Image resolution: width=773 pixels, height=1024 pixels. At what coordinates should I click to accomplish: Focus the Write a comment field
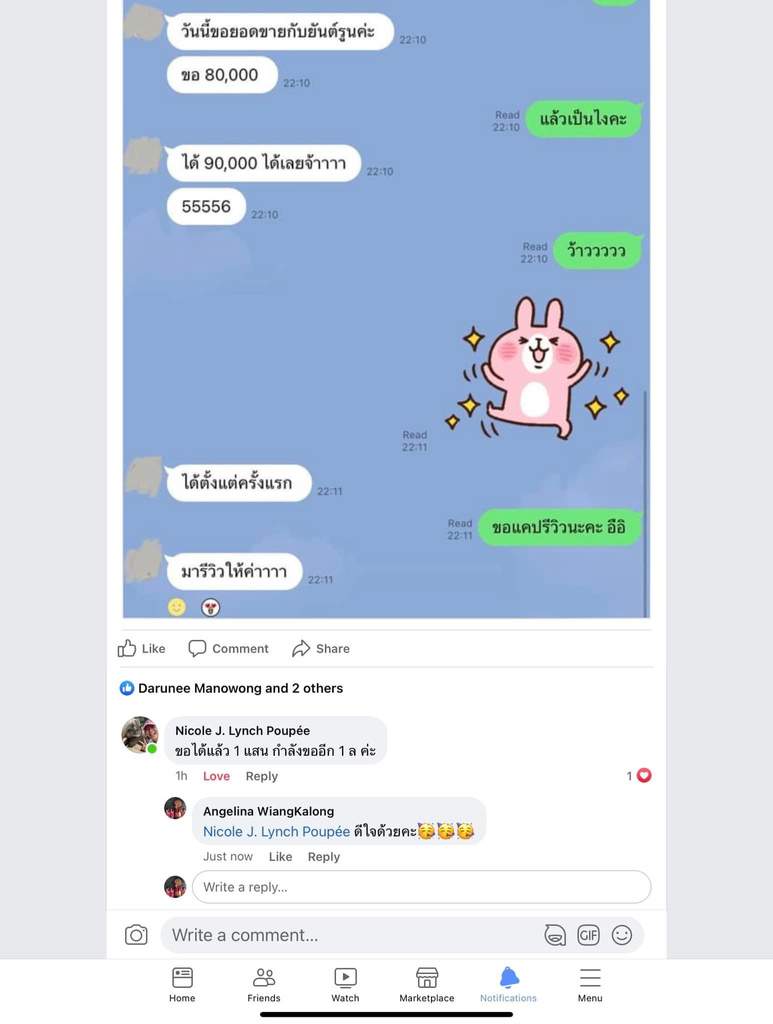pyautogui.click(x=353, y=935)
